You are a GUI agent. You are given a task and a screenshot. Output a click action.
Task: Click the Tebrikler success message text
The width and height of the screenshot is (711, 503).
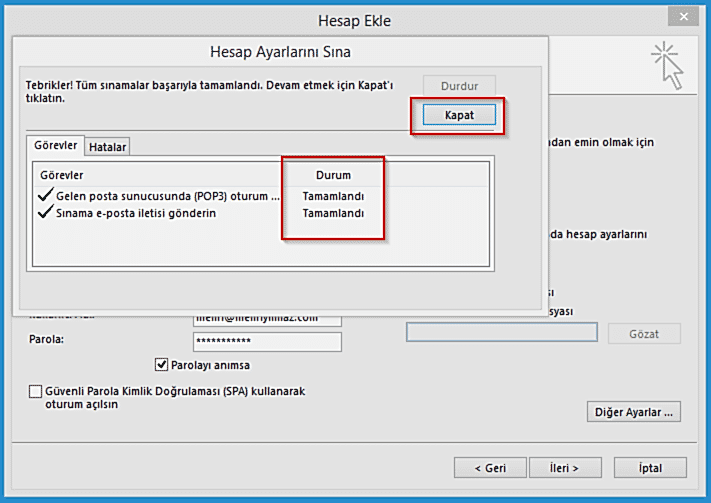click(x=209, y=92)
